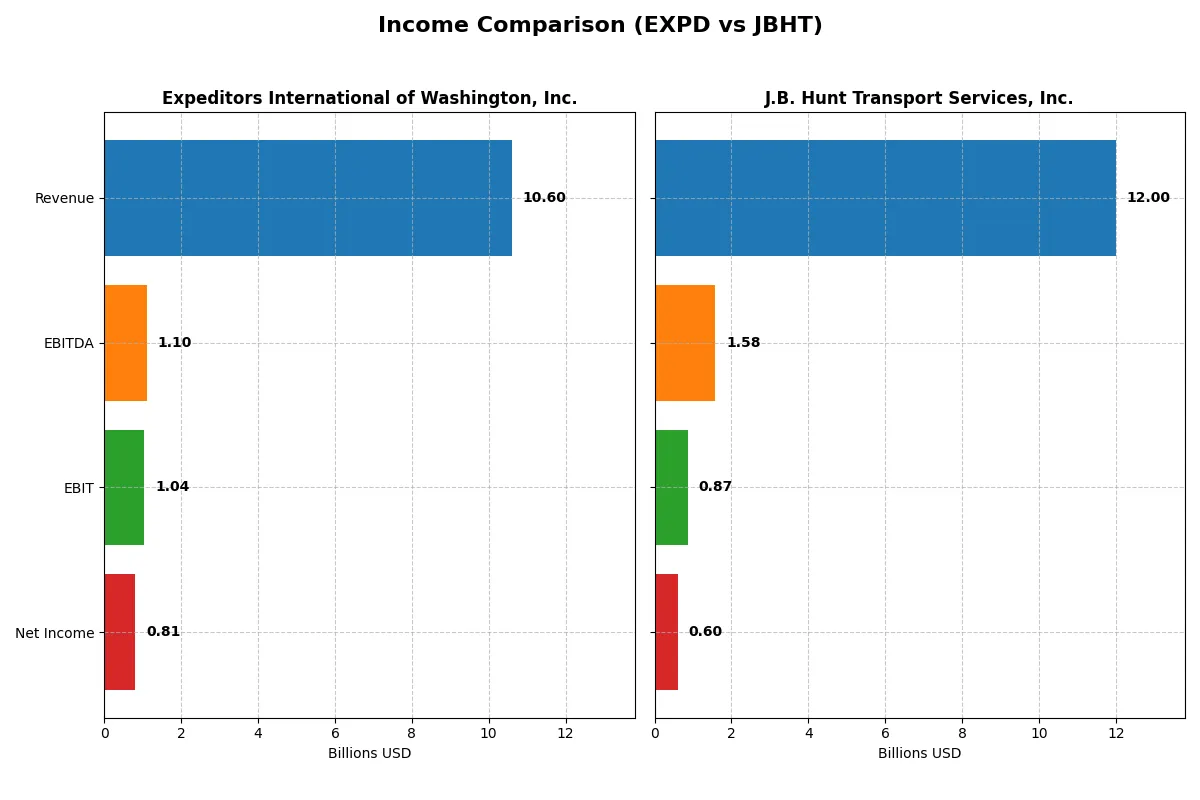Select the Expeditors International subplot title
The image size is (1200, 800).
click(x=370, y=97)
